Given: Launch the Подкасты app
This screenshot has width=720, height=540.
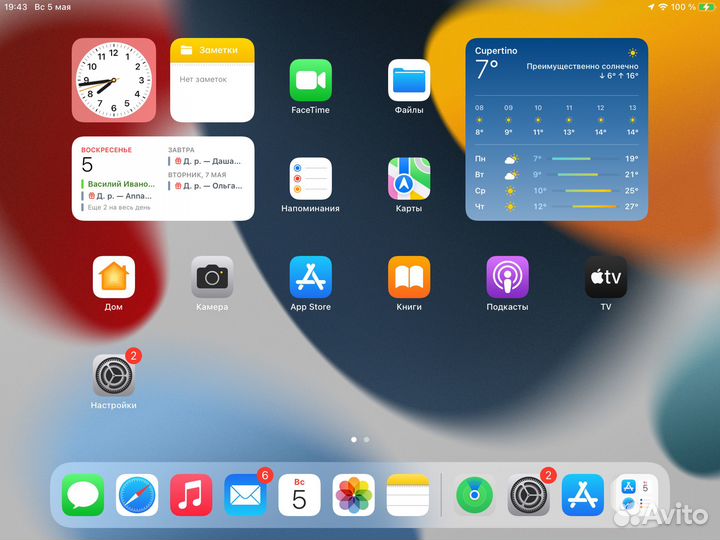Looking at the screenshot, I should click(507, 277).
